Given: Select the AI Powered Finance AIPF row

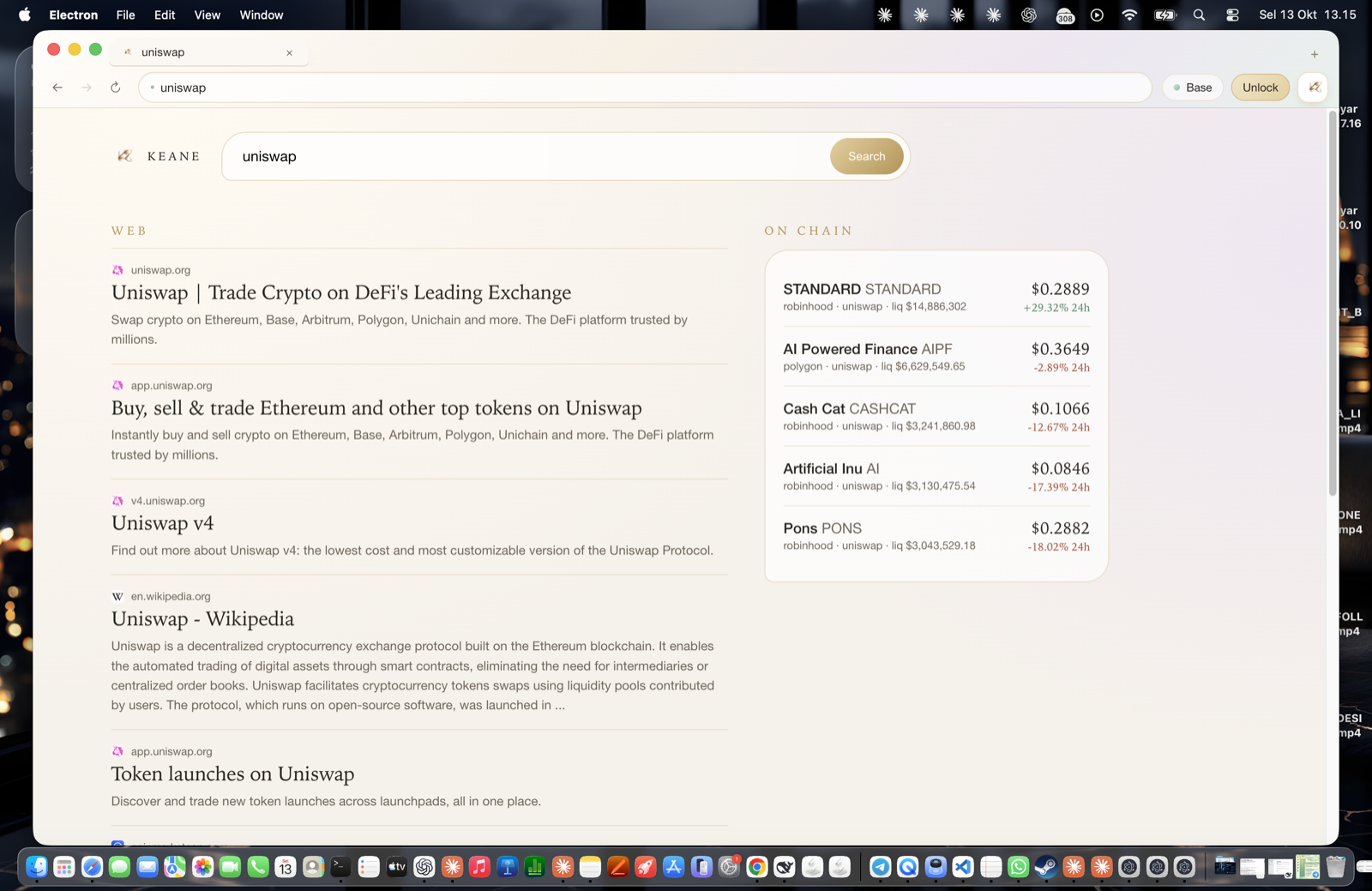Looking at the screenshot, I should 936,357.
